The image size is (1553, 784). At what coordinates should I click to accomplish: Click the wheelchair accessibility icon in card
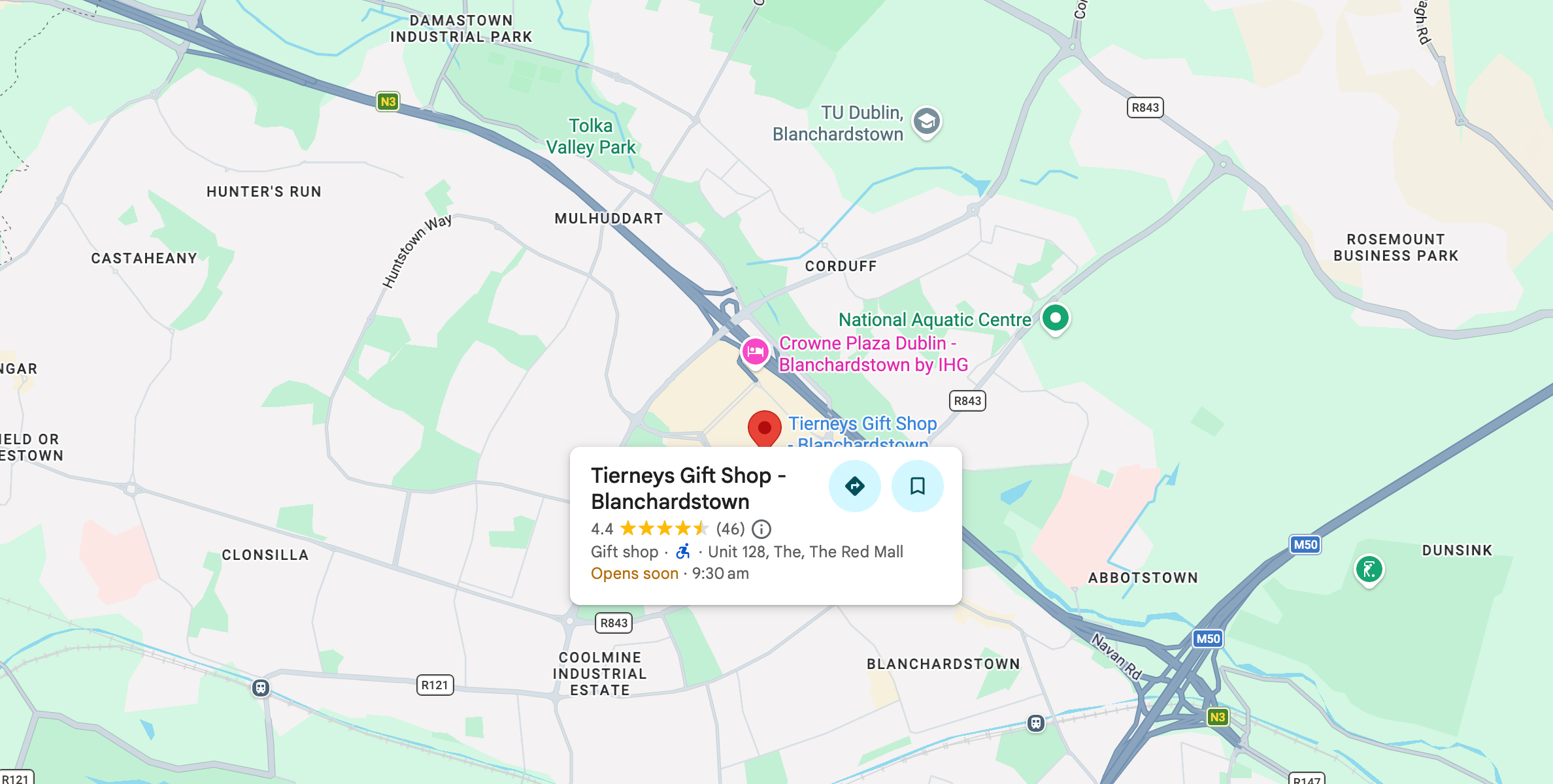[683, 551]
